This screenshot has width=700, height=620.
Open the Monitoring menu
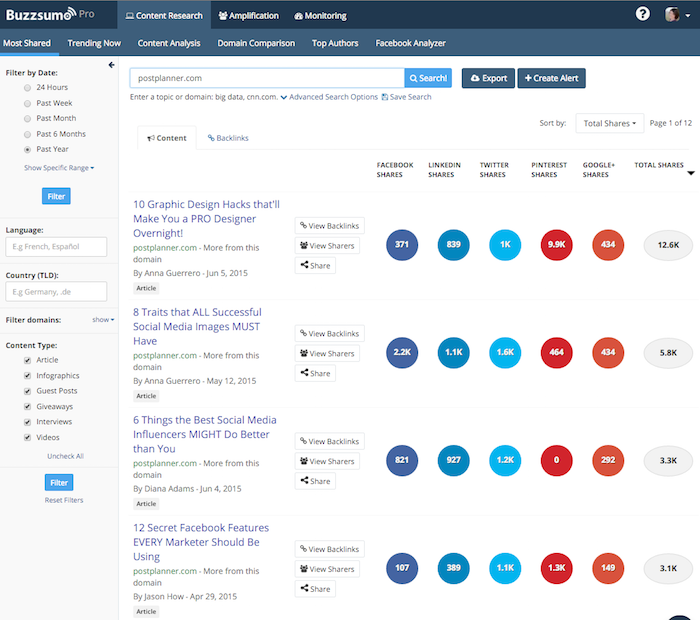pos(320,16)
